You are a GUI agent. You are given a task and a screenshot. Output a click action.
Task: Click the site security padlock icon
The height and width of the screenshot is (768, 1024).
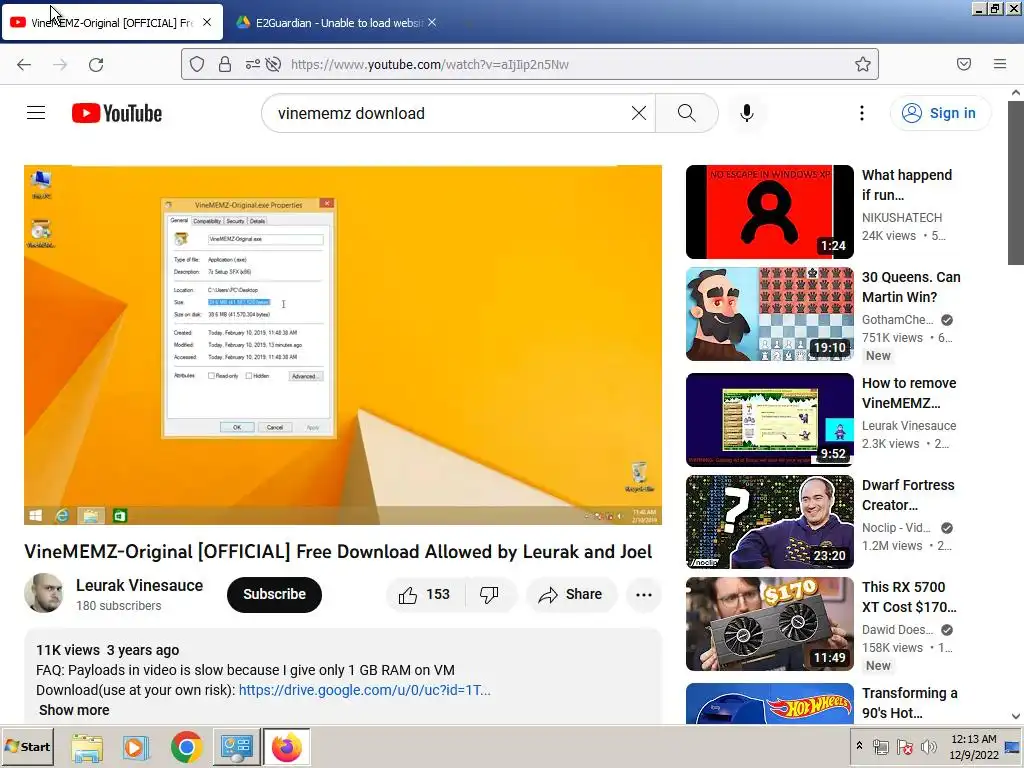tap(225, 64)
